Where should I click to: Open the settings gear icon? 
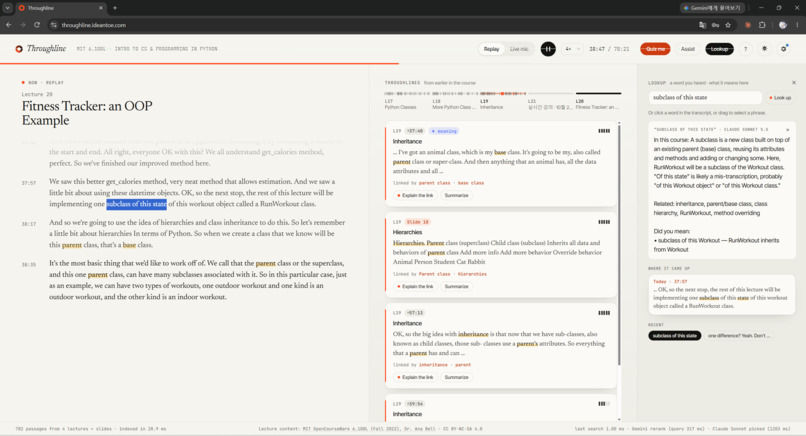pos(783,48)
